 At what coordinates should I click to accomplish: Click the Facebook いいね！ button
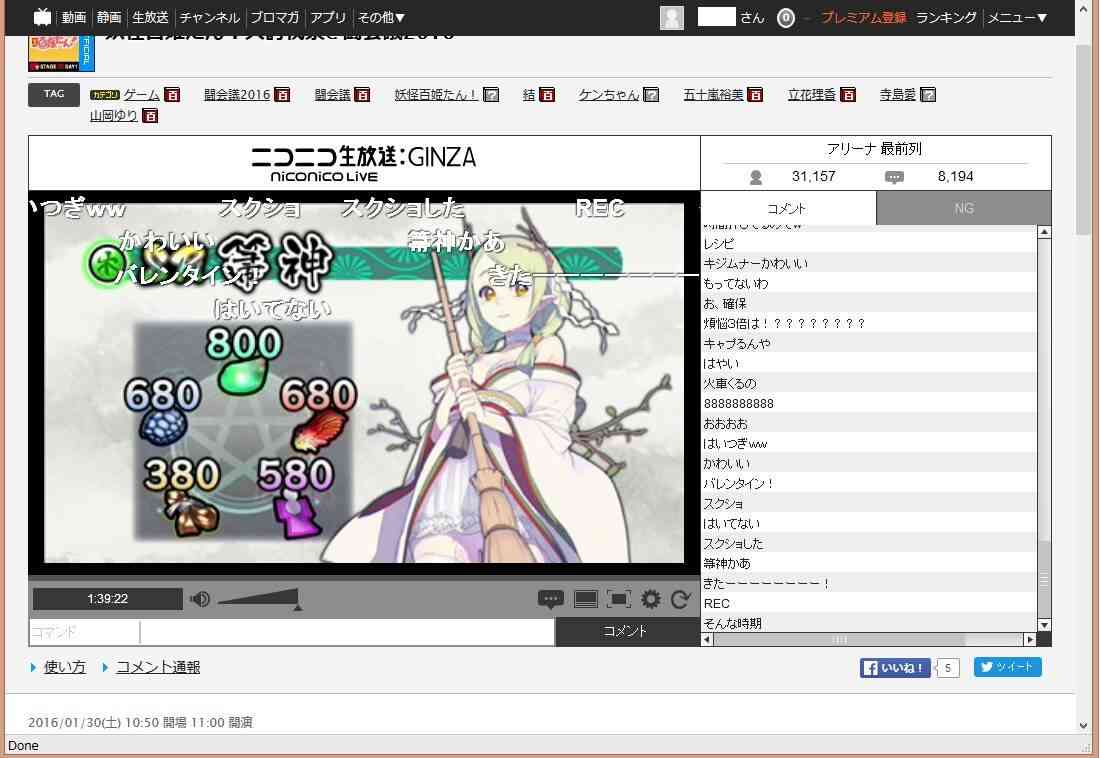tap(895, 667)
